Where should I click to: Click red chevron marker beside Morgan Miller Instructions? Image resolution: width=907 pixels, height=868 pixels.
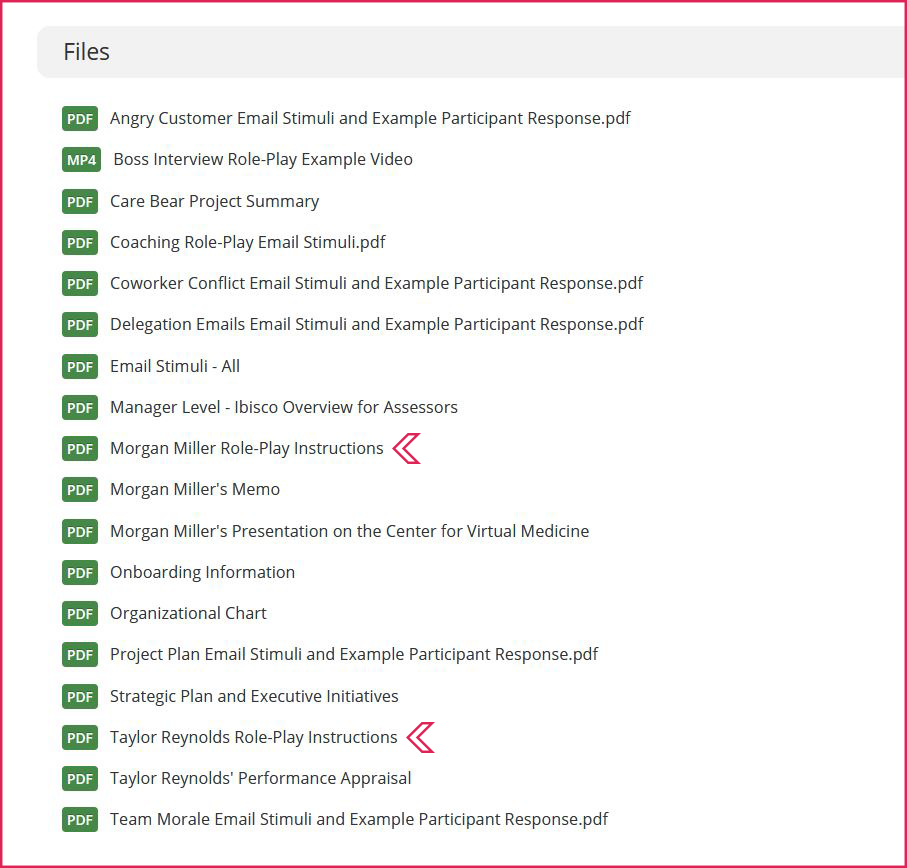406,449
